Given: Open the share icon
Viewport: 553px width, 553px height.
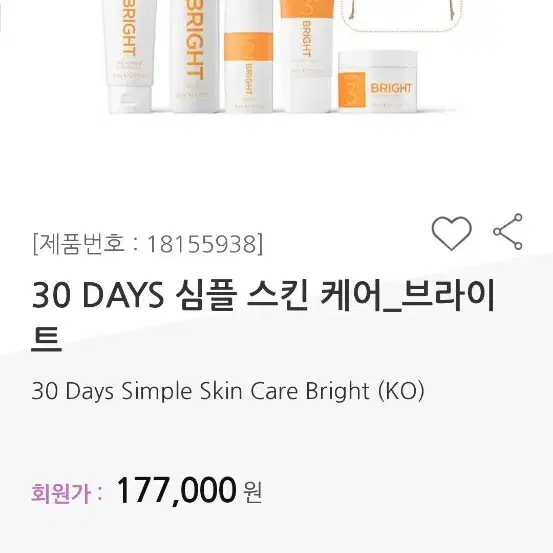Looking at the screenshot, I should coord(508,231).
